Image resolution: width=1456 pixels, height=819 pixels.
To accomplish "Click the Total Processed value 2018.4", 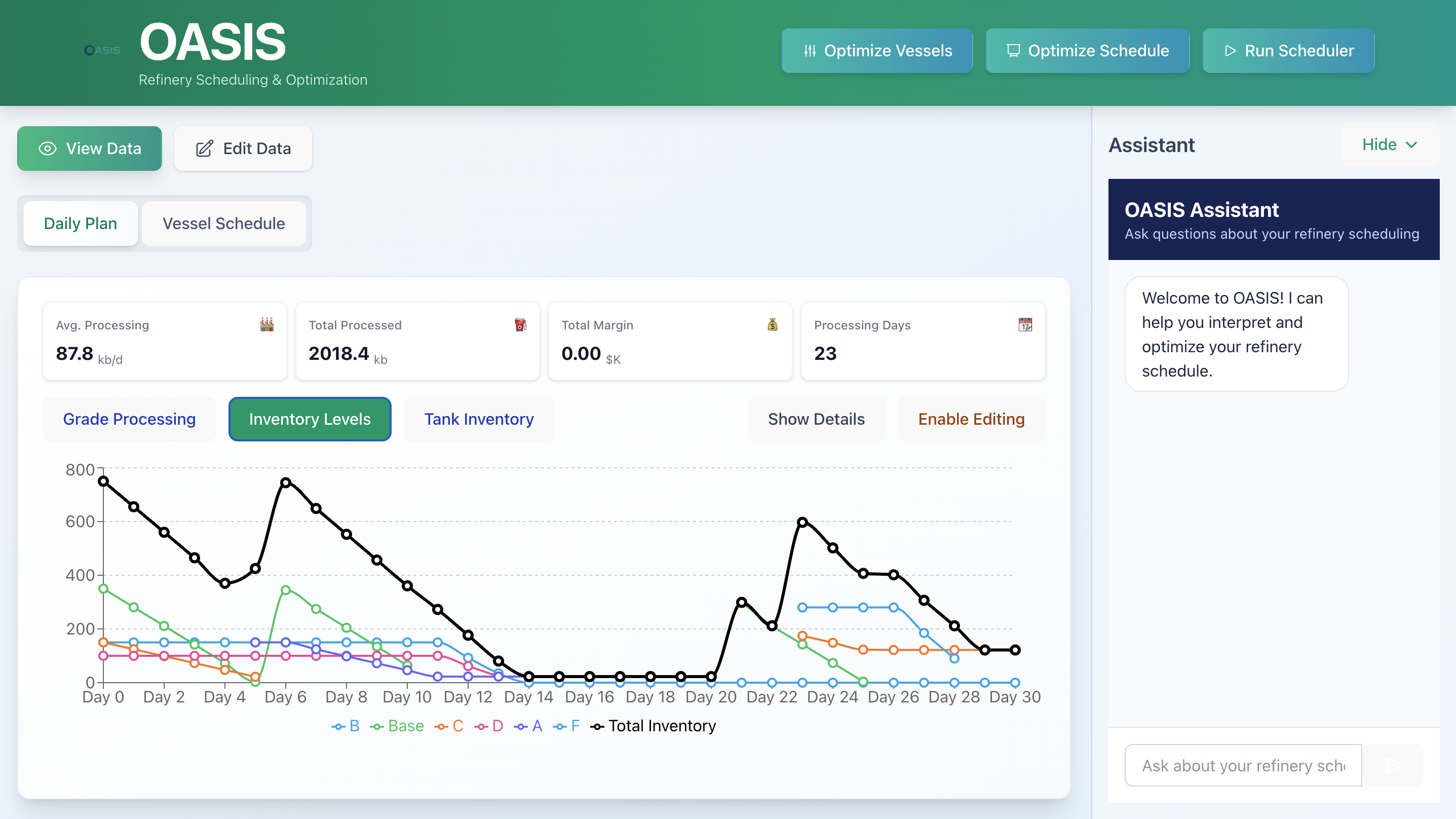I will pos(338,354).
